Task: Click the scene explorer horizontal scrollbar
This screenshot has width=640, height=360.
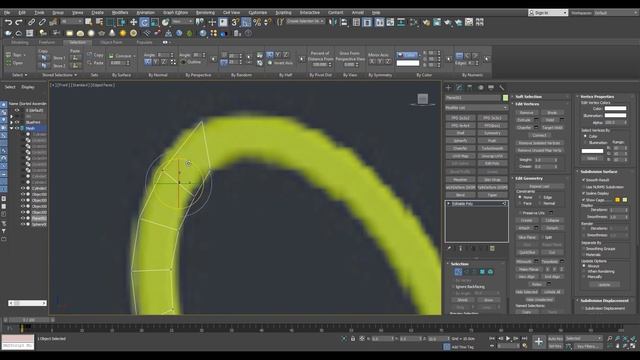Action: (27, 303)
